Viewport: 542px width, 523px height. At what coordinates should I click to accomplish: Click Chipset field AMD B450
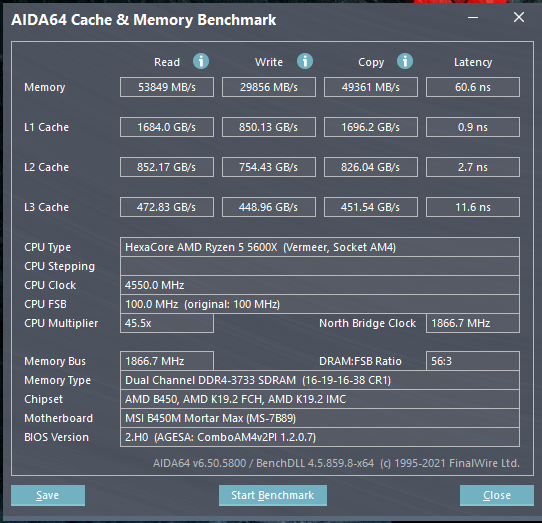pyautogui.click(x=320, y=399)
